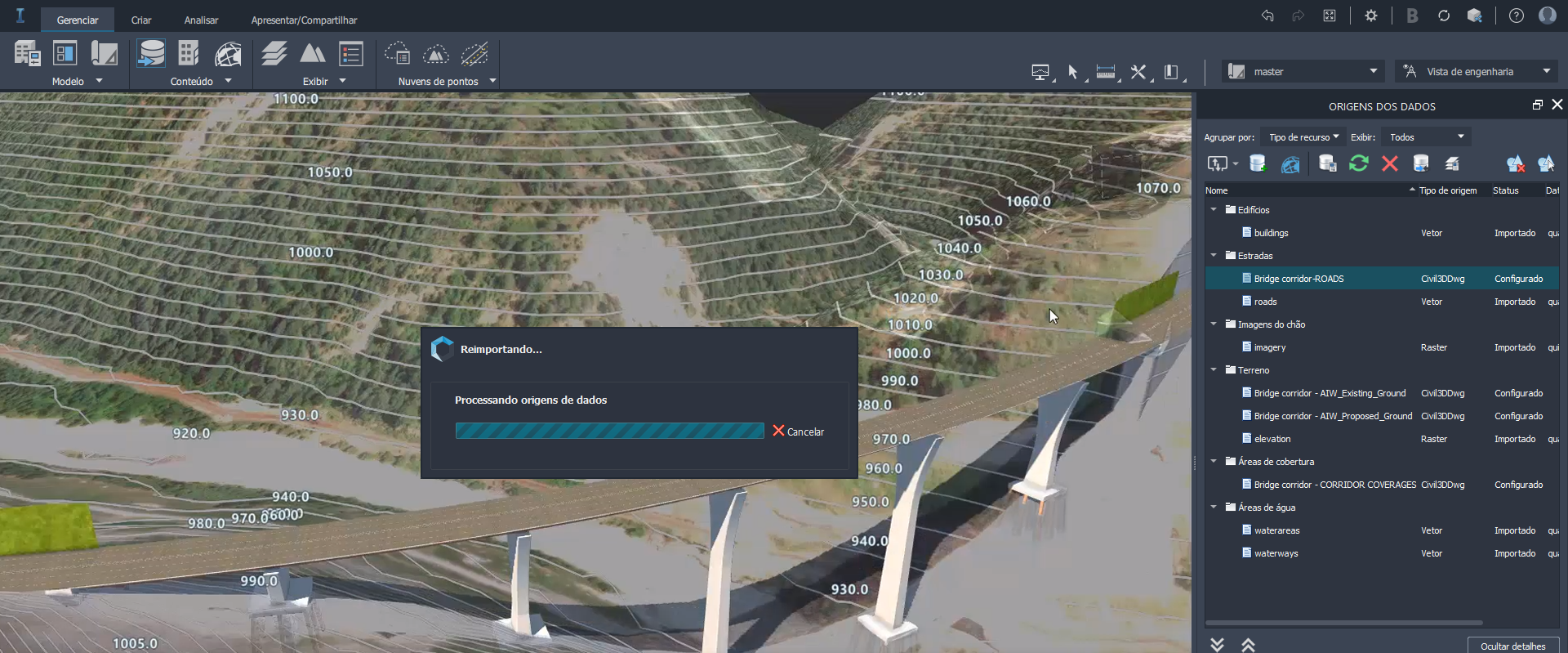Expand the Conteúdo group dropdown arrow
The height and width of the screenshot is (653, 1568).
tap(229, 81)
